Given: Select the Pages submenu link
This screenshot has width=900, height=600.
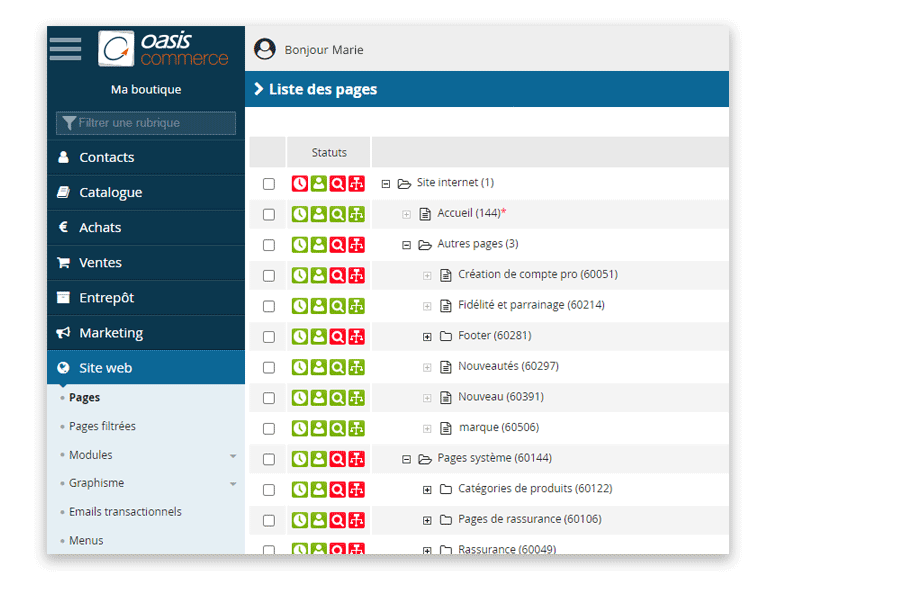Looking at the screenshot, I should (x=84, y=397).
